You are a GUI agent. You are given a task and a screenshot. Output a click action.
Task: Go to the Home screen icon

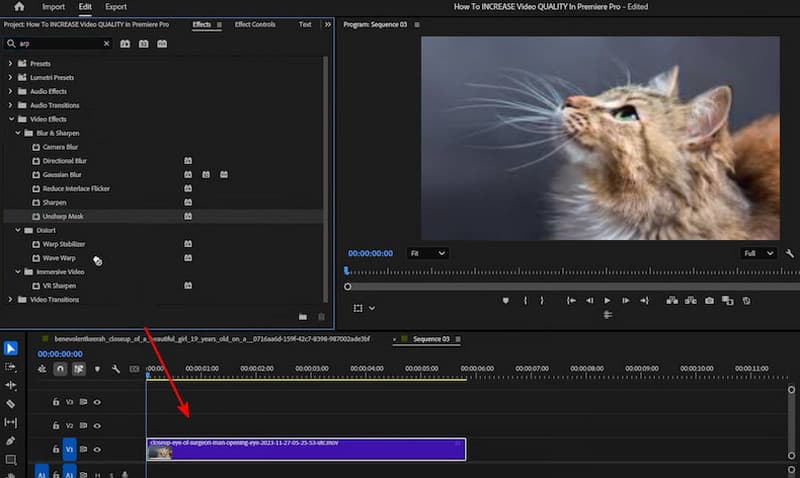click(x=19, y=7)
